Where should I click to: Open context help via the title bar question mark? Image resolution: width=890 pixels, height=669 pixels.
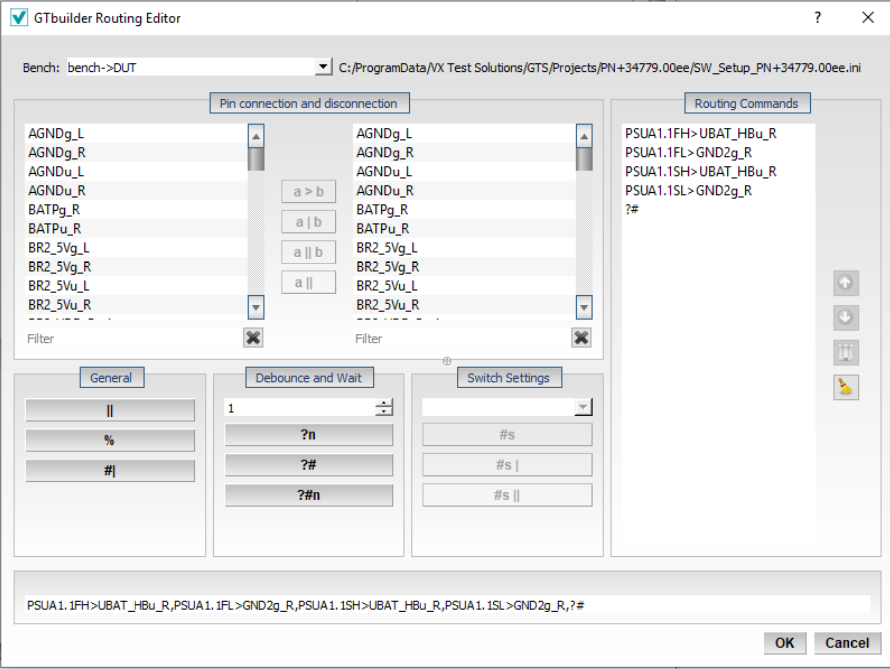point(817,17)
